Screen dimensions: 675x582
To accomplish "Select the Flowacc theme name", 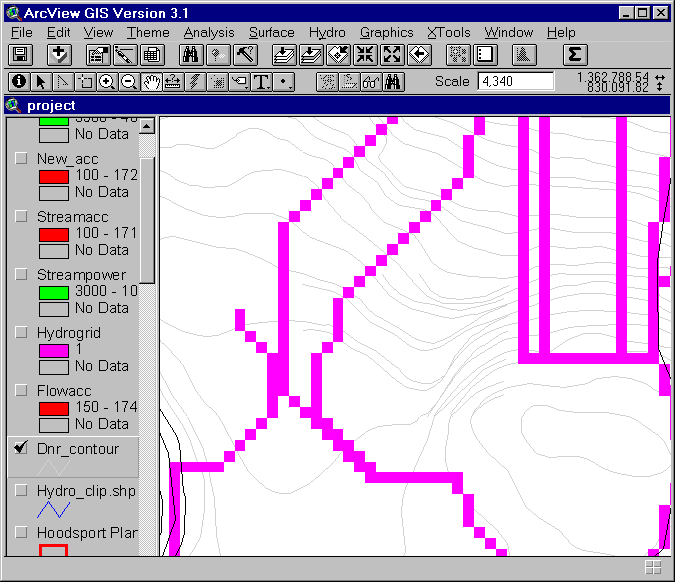I will pyautogui.click(x=64, y=391).
